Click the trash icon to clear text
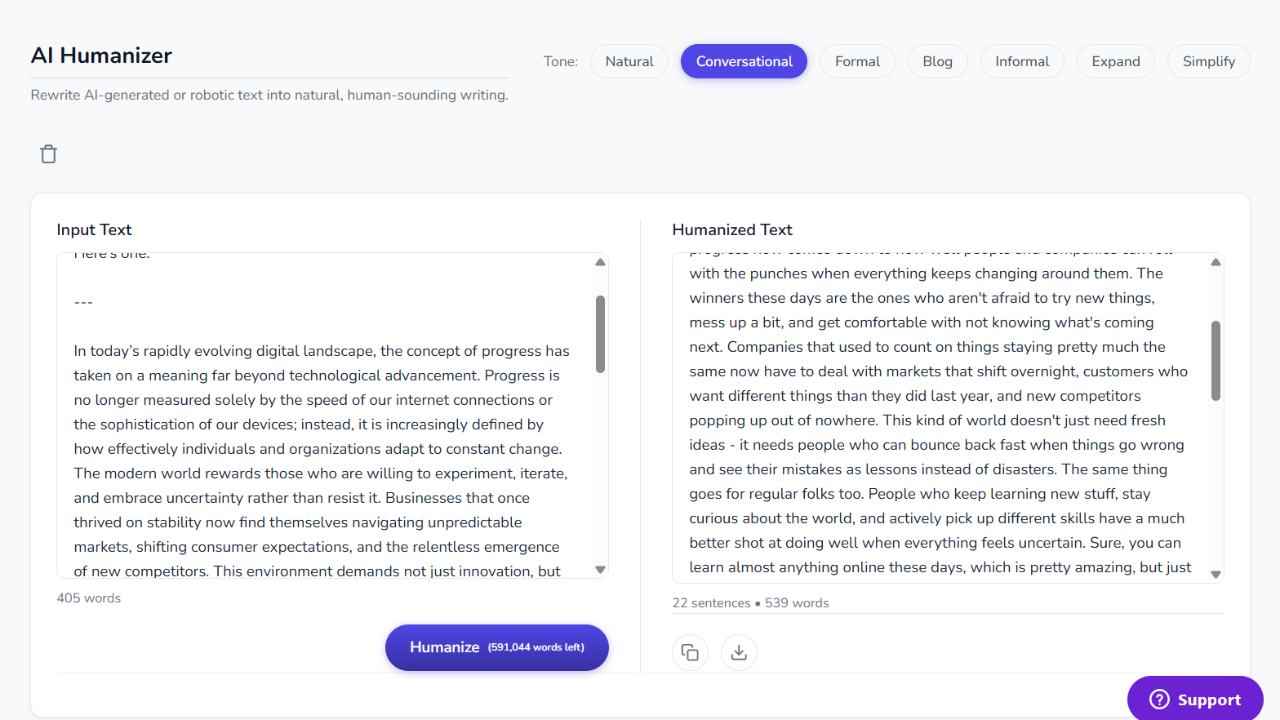 pyautogui.click(x=48, y=154)
